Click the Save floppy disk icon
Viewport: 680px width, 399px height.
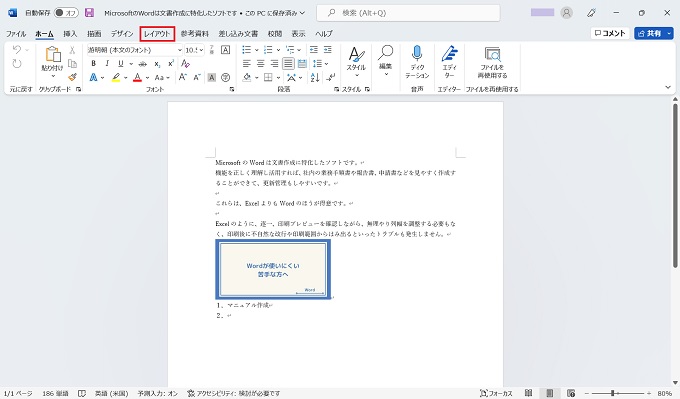pos(89,13)
